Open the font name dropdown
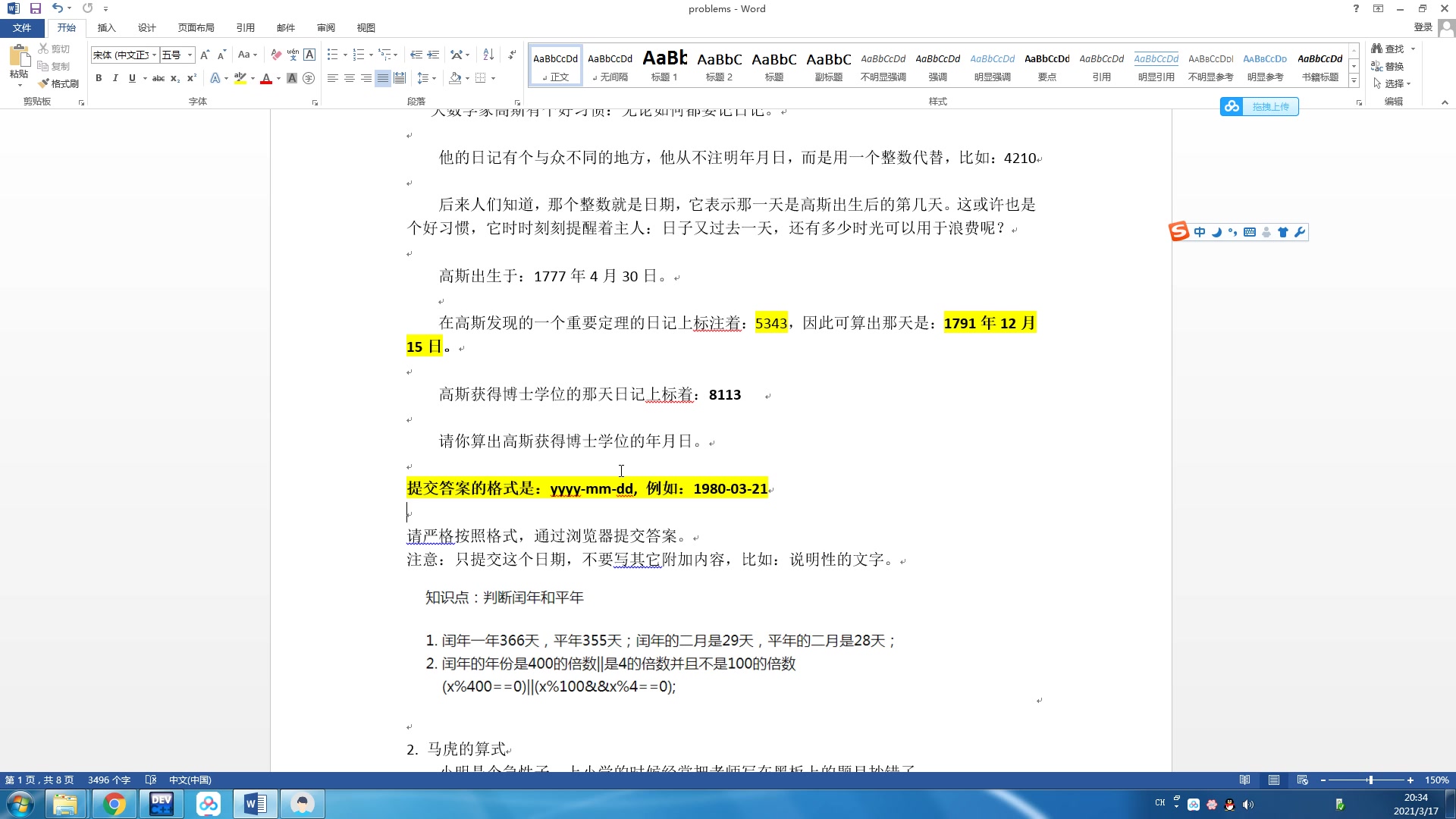Screen dimensions: 1456x819 pyautogui.click(x=154, y=55)
